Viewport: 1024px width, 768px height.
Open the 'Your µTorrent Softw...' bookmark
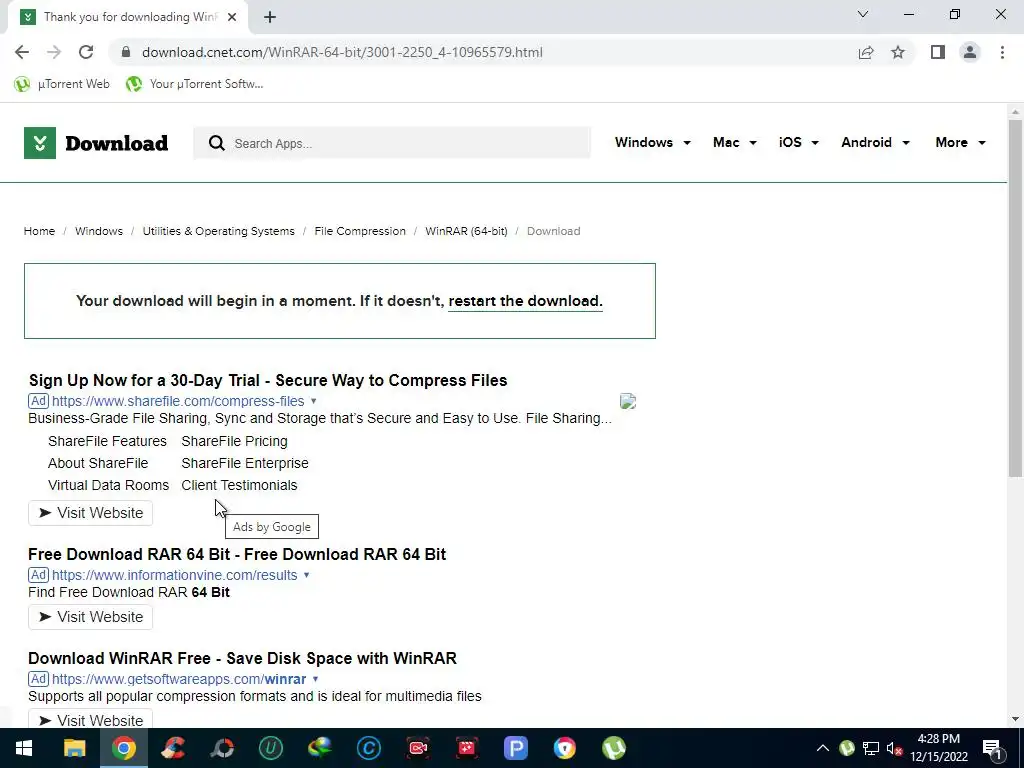coord(195,84)
